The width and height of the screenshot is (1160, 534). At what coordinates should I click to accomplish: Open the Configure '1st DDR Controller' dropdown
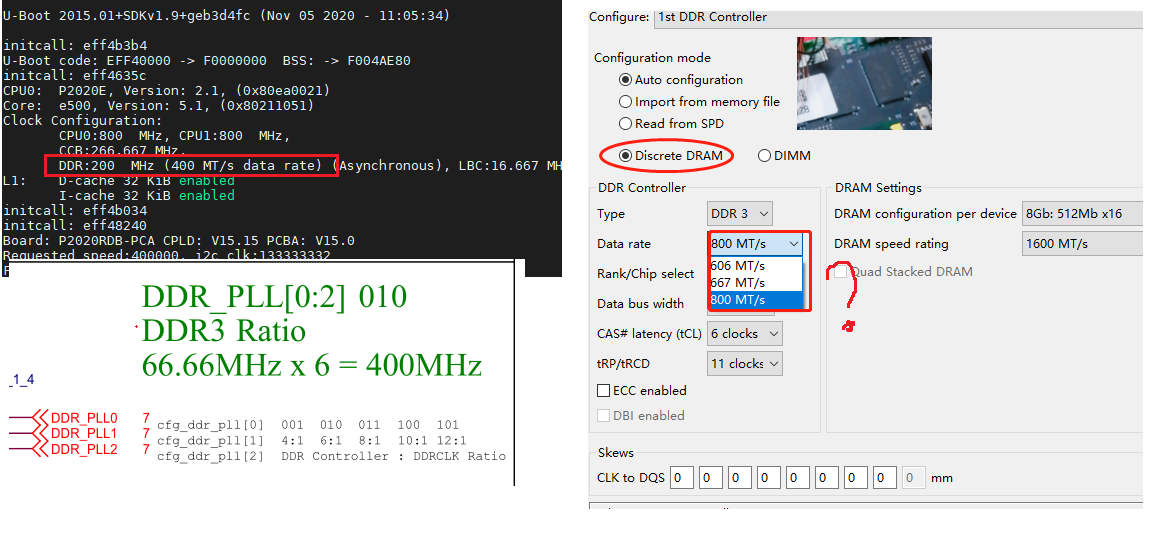[898, 17]
